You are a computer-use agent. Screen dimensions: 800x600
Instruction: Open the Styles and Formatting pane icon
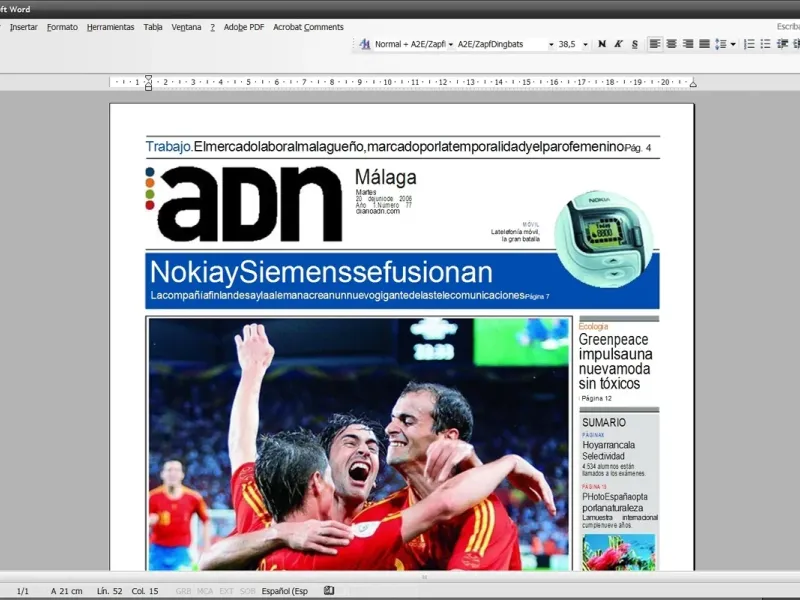364,44
